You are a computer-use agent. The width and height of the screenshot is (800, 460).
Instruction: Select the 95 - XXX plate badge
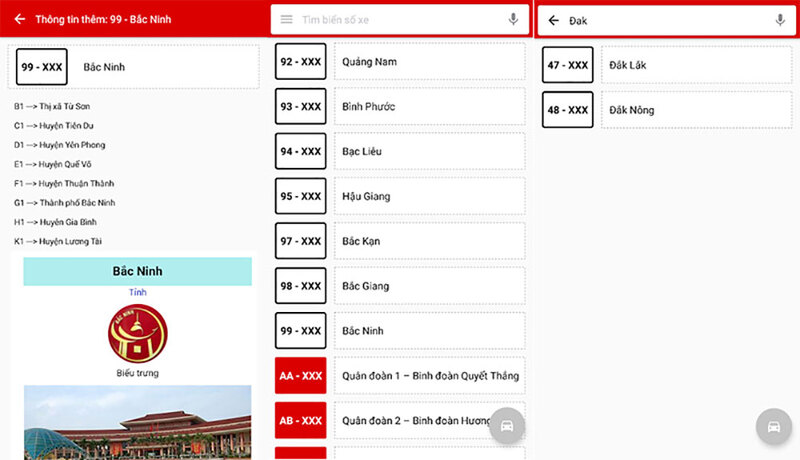click(301, 196)
